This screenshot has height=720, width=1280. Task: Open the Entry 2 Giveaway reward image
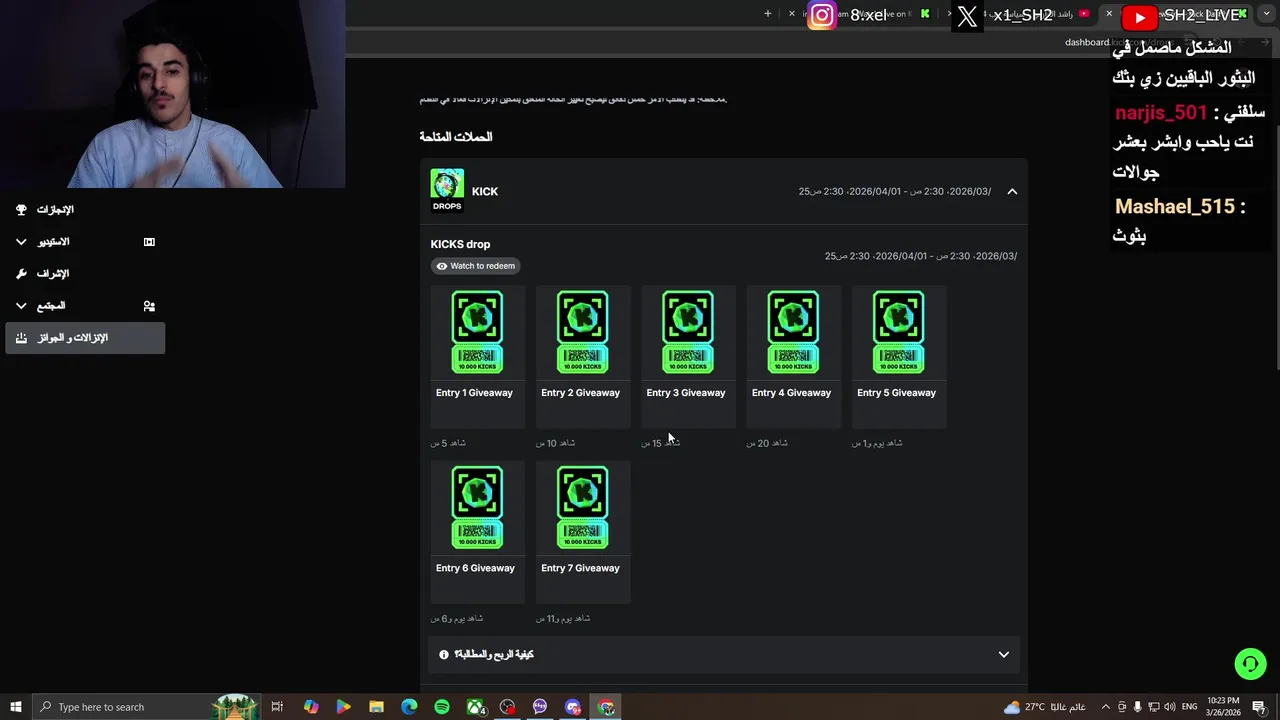582,332
